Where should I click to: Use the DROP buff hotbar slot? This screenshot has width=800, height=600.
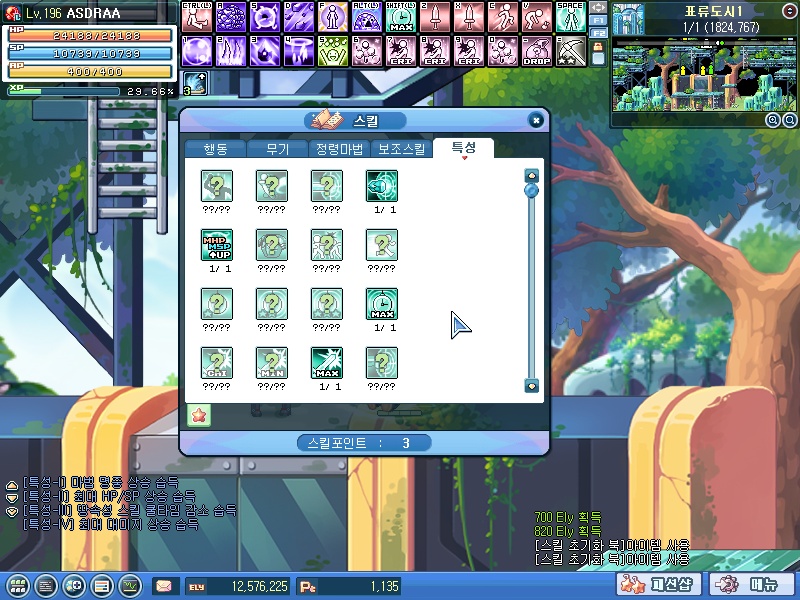pos(537,51)
